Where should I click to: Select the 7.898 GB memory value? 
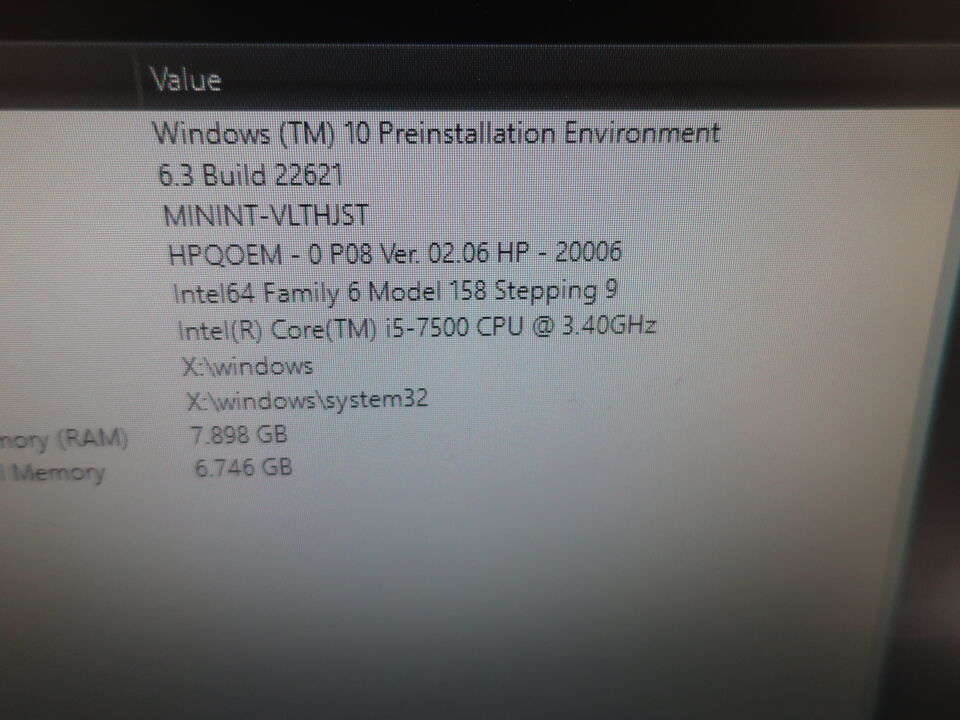[x=239, y=435]
